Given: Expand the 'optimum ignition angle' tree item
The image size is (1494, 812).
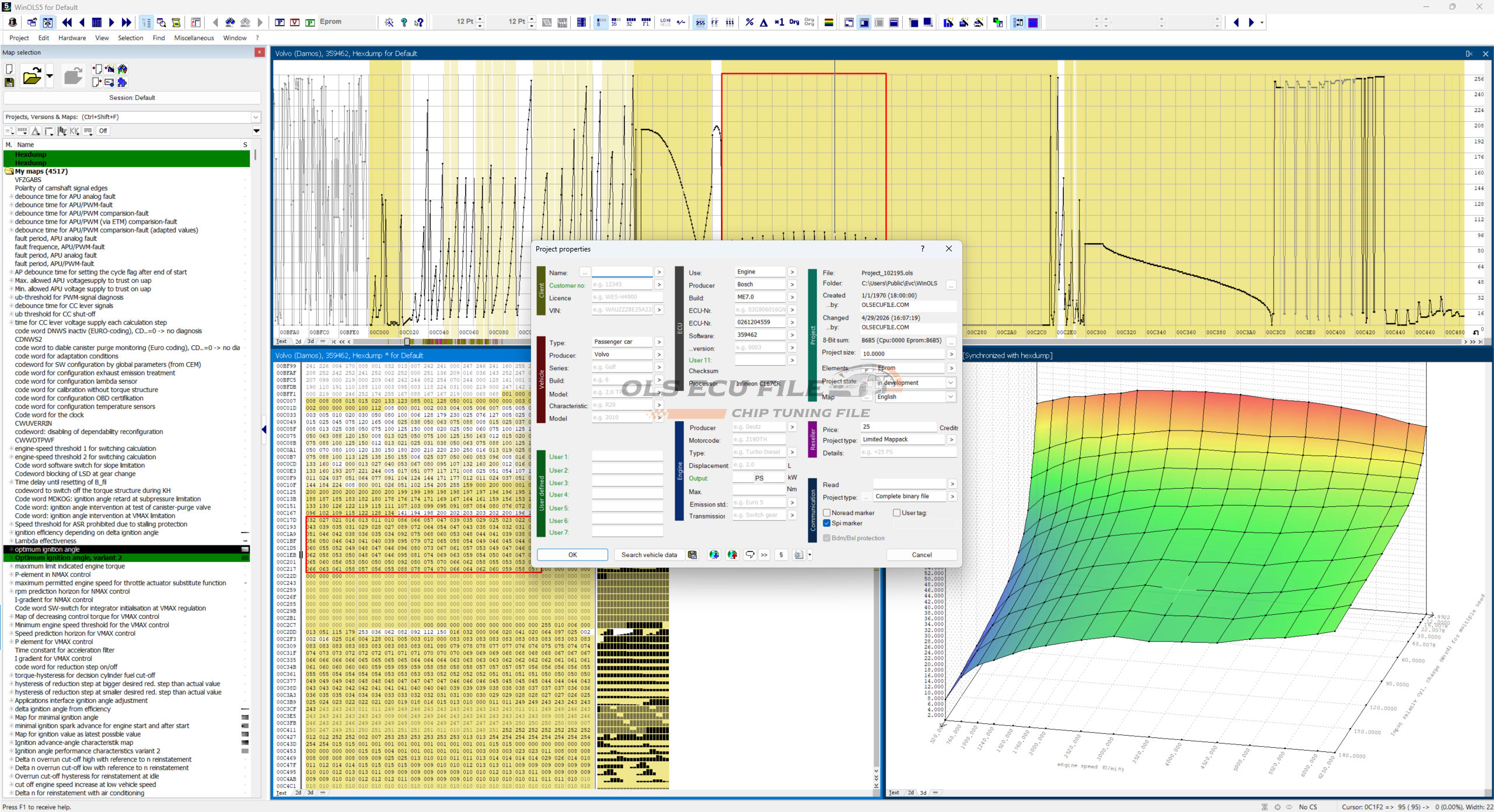Looking at the screenshot, I should [11, 549].
